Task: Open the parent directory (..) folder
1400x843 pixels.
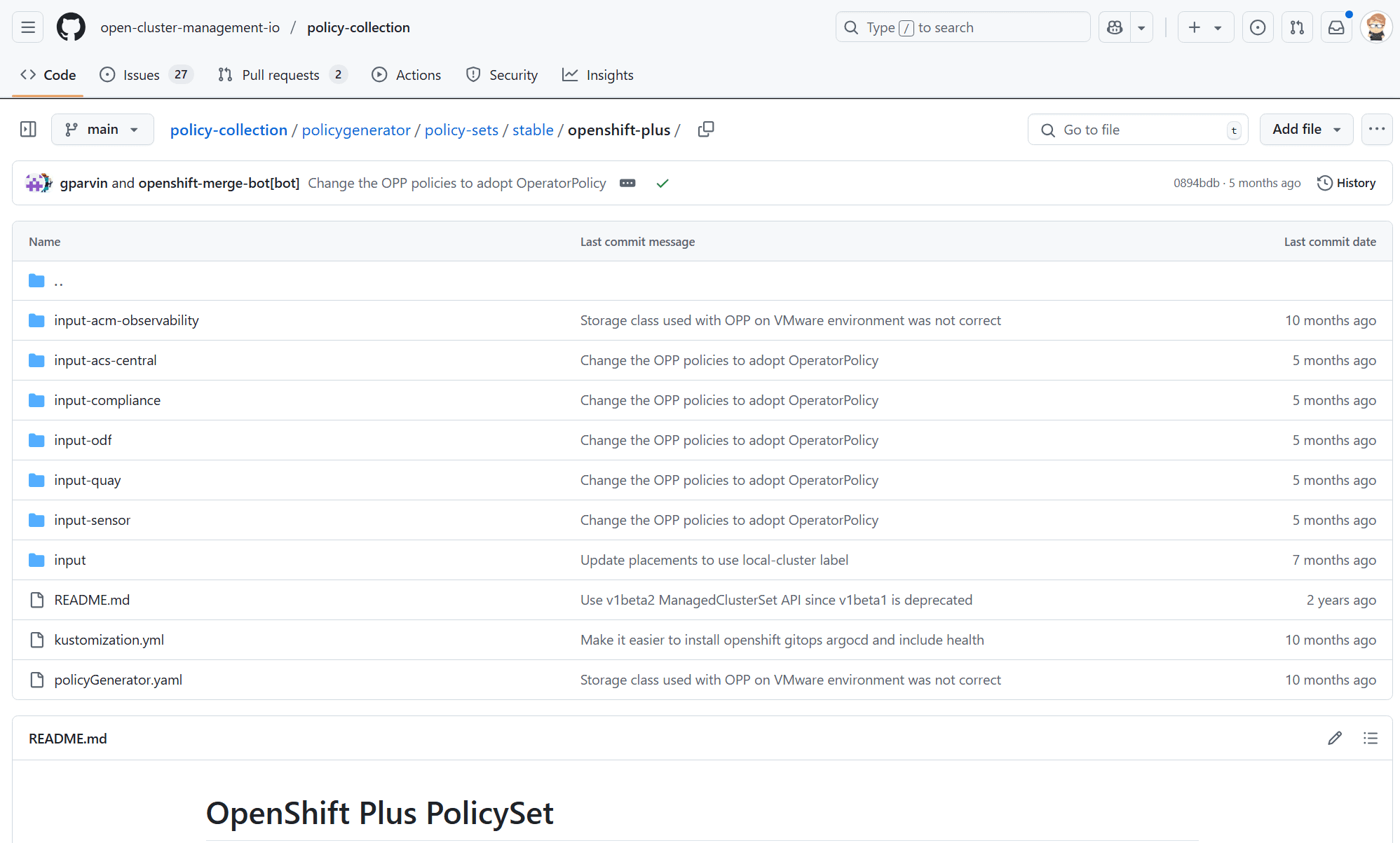Action: click(x=59, y=281)
